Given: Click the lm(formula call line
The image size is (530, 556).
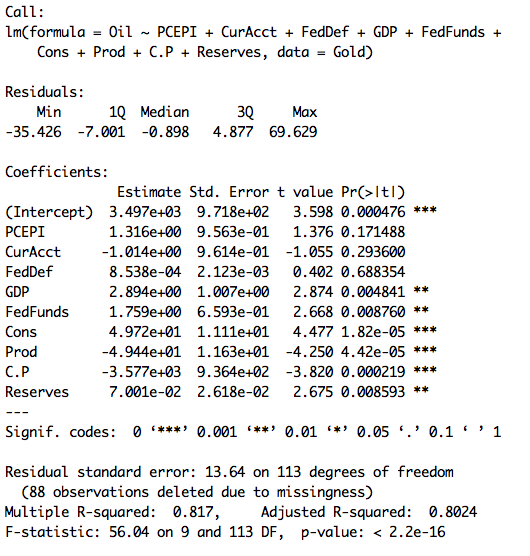Looking at the screenshot, I should [253, 32].
